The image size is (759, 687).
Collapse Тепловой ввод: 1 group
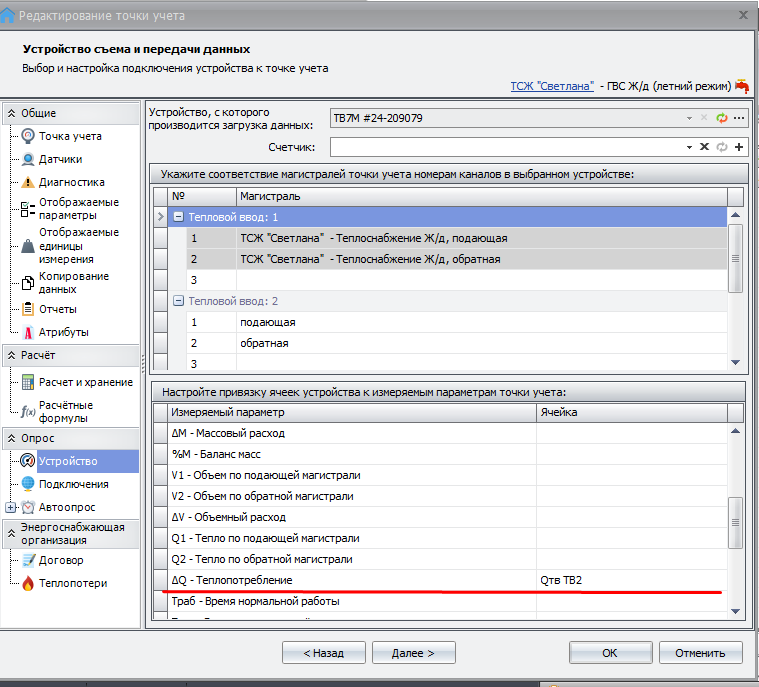pyautogui.click(x=178, y=216)
